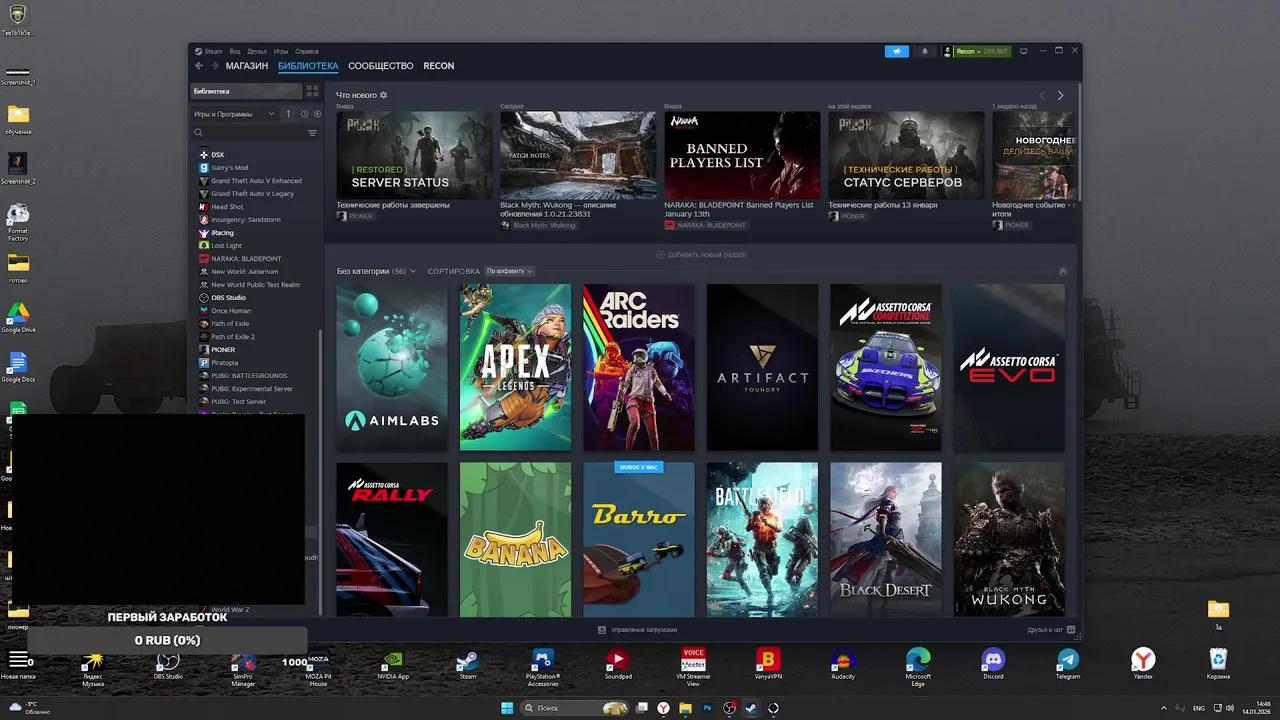
Task: Toggle the ready-to-play filter icon
Action: click(317, 114)
